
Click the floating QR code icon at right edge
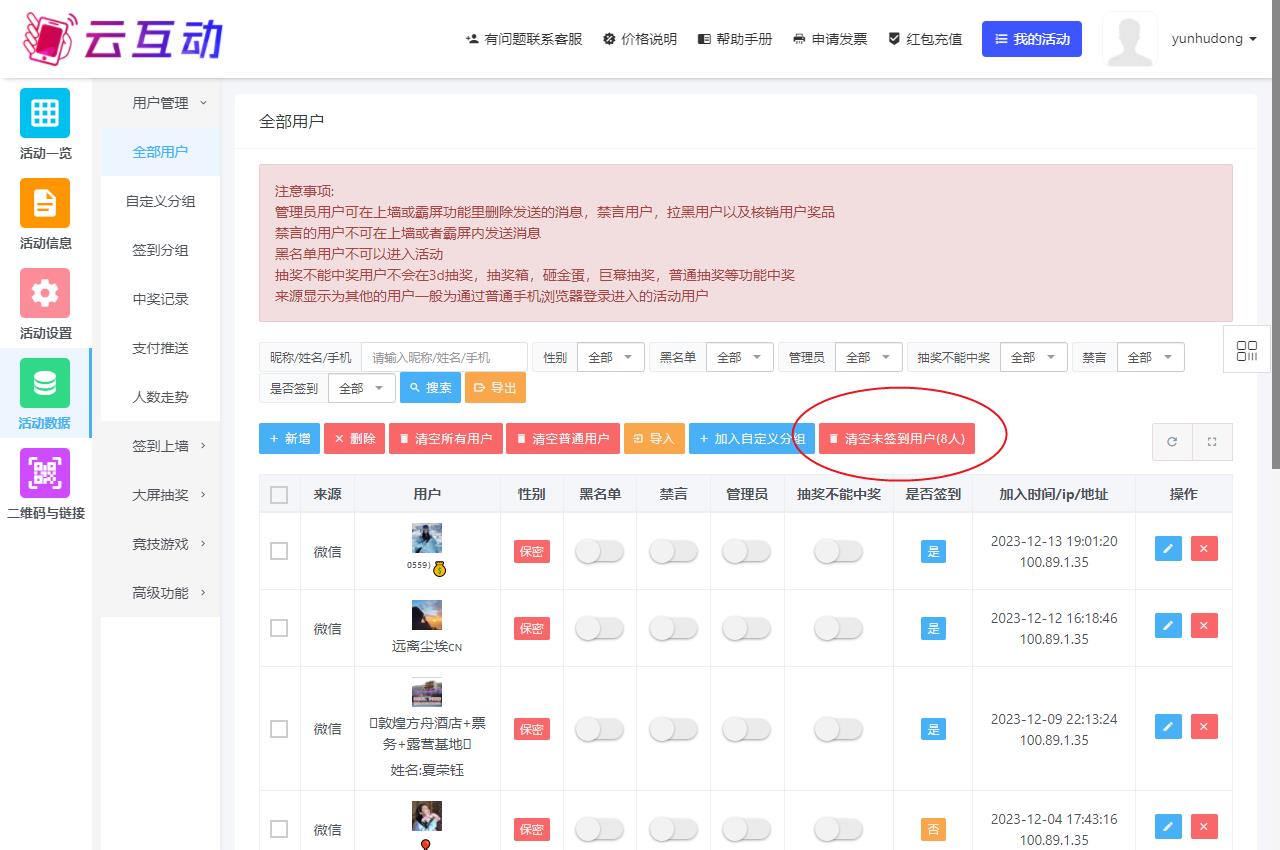[1246, 351]
